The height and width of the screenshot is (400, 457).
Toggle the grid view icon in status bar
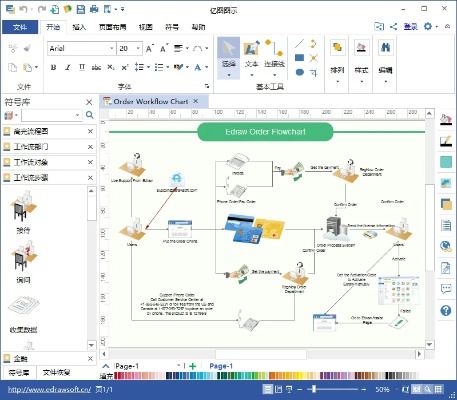pos(438,389)
